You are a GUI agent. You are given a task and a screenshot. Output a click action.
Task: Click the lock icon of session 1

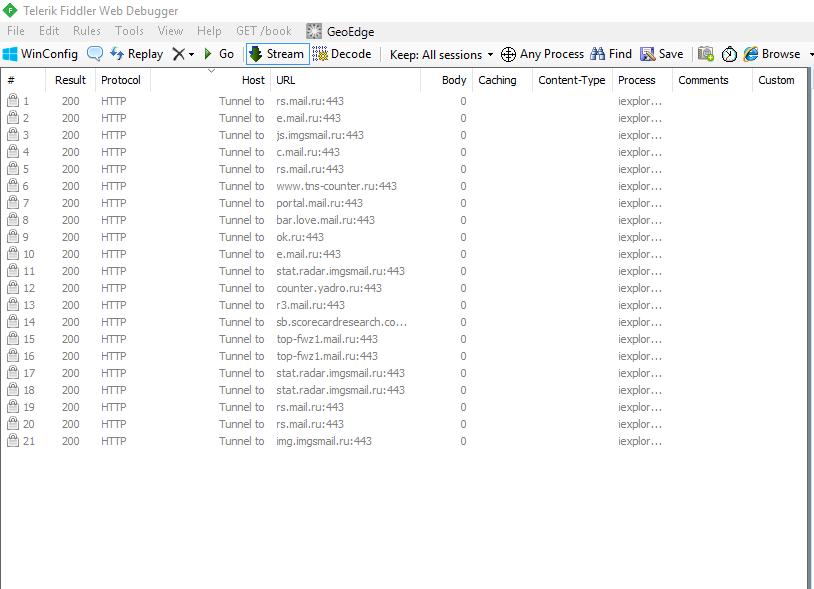click(x=13, y=101)
